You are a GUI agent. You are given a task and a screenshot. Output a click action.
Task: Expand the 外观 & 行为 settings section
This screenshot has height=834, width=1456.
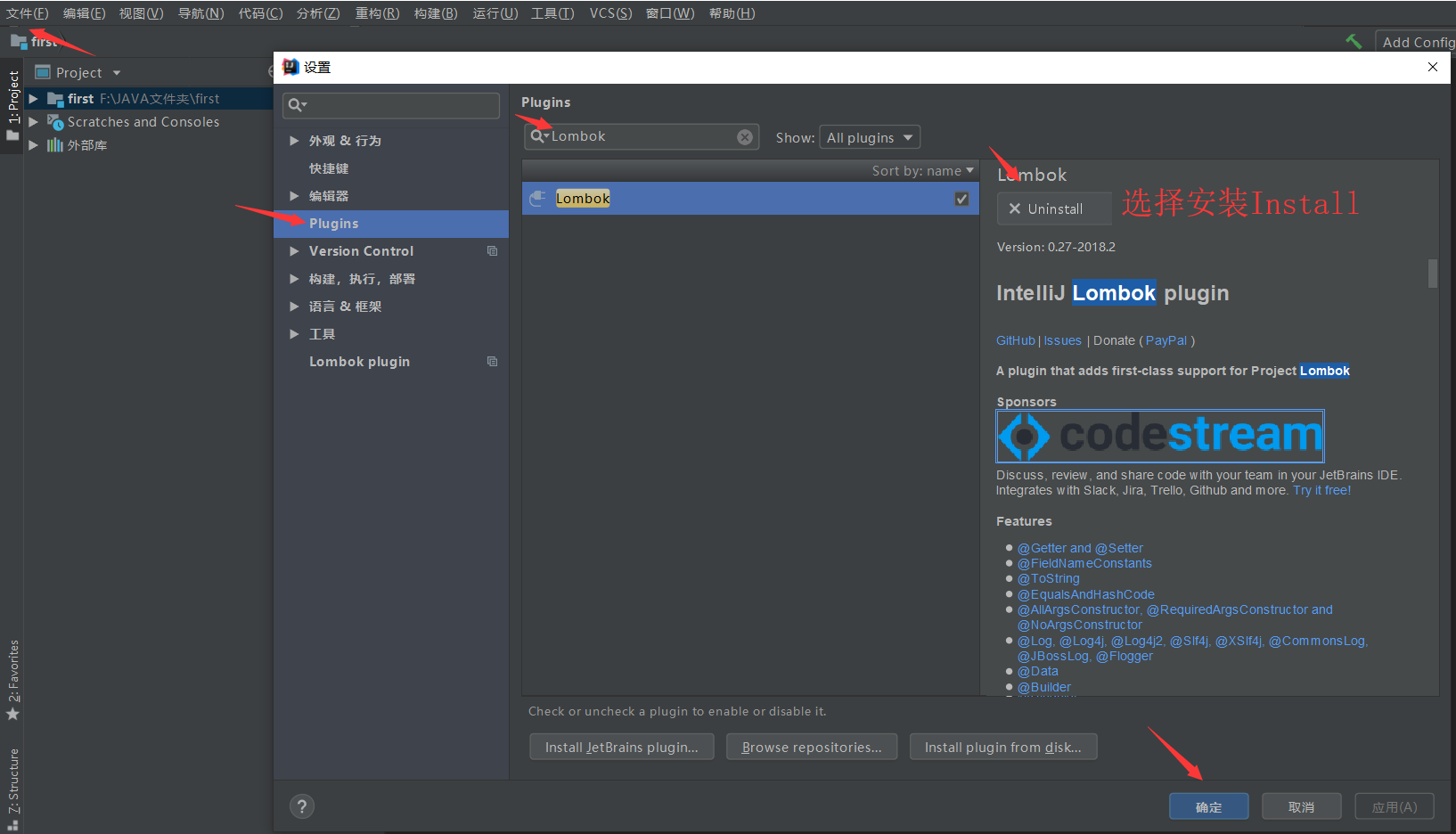point(294,141)
